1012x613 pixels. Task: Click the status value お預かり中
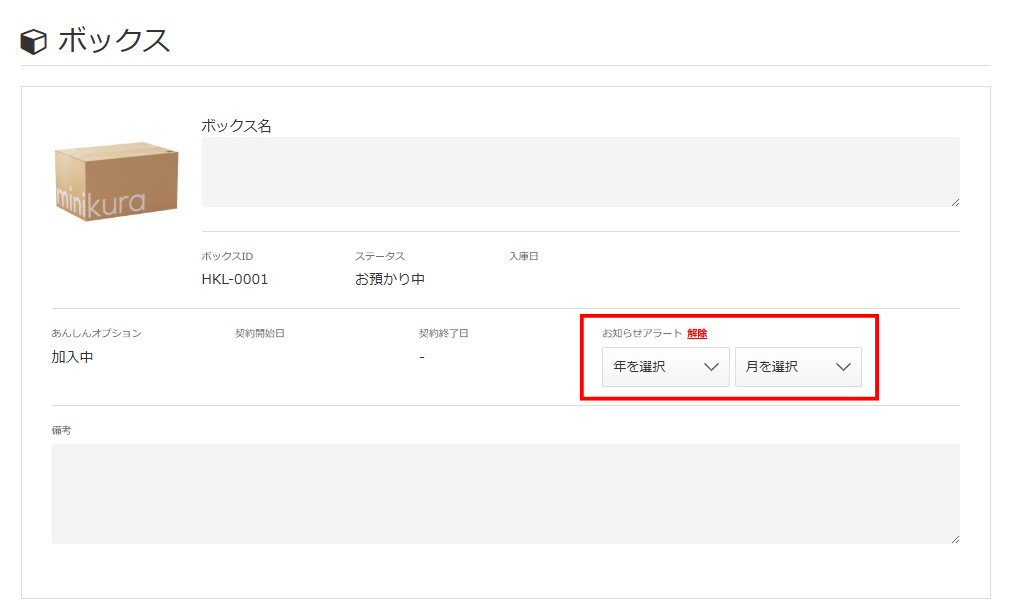tap(389, 279)
